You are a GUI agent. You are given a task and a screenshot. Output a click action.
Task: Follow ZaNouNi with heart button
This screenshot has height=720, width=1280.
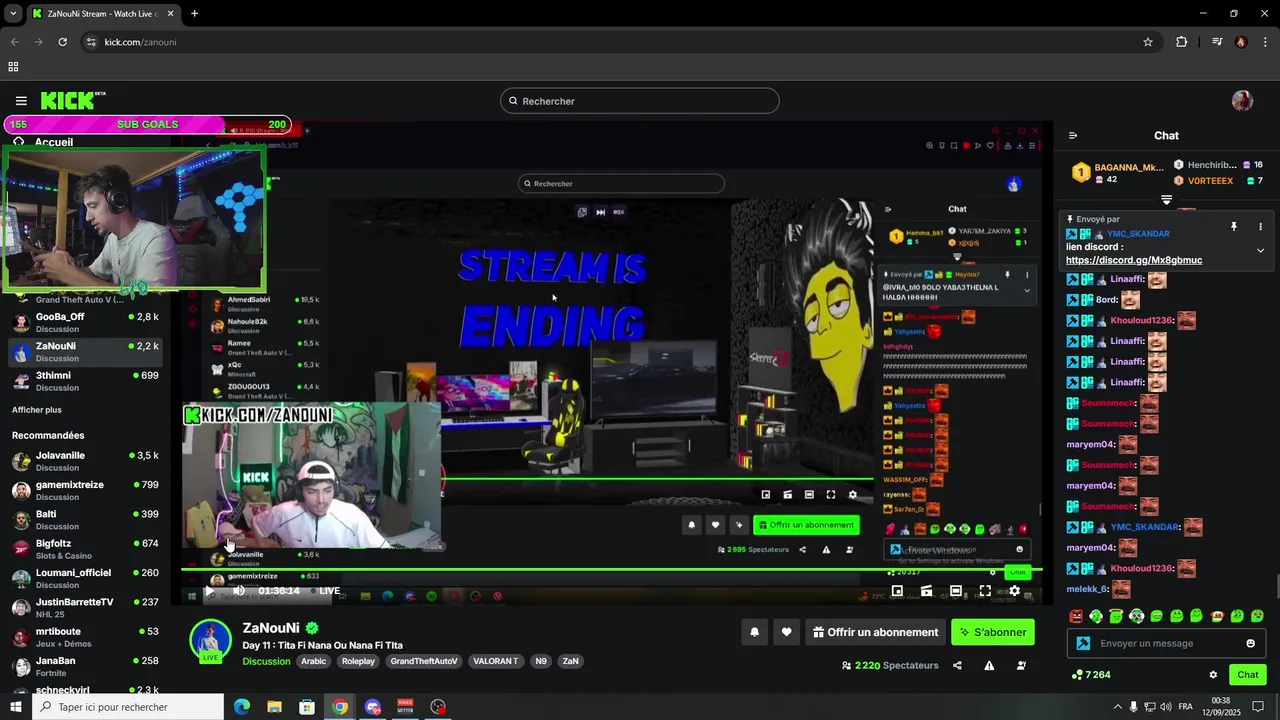point(786,632)
